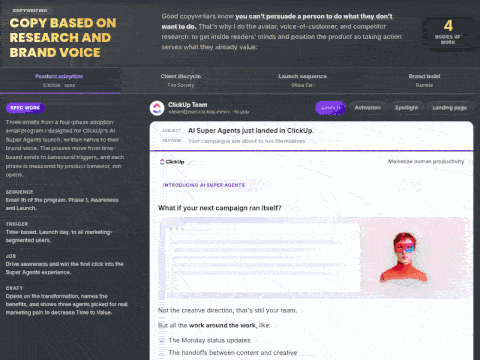Click the SPEC WORK badge
The image size is (480, 360).
click(x=25, y=108)
